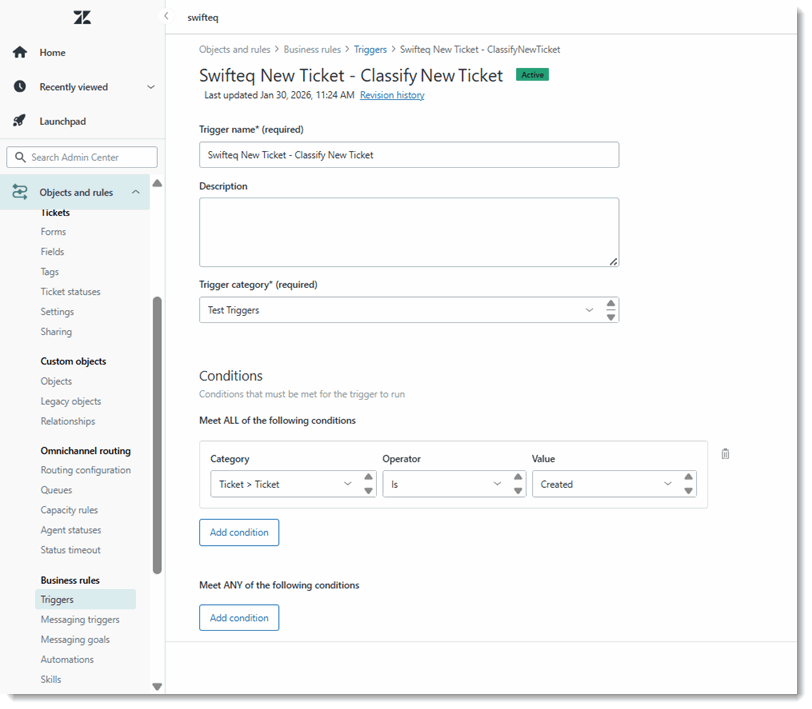The width and height of the screenshot is (812, 709).
Task: Click the Triggers breadcrumb link
Action: [x=370, y=49]
